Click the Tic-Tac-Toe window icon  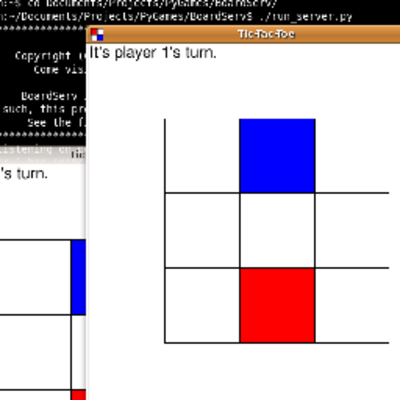point(97,34)
